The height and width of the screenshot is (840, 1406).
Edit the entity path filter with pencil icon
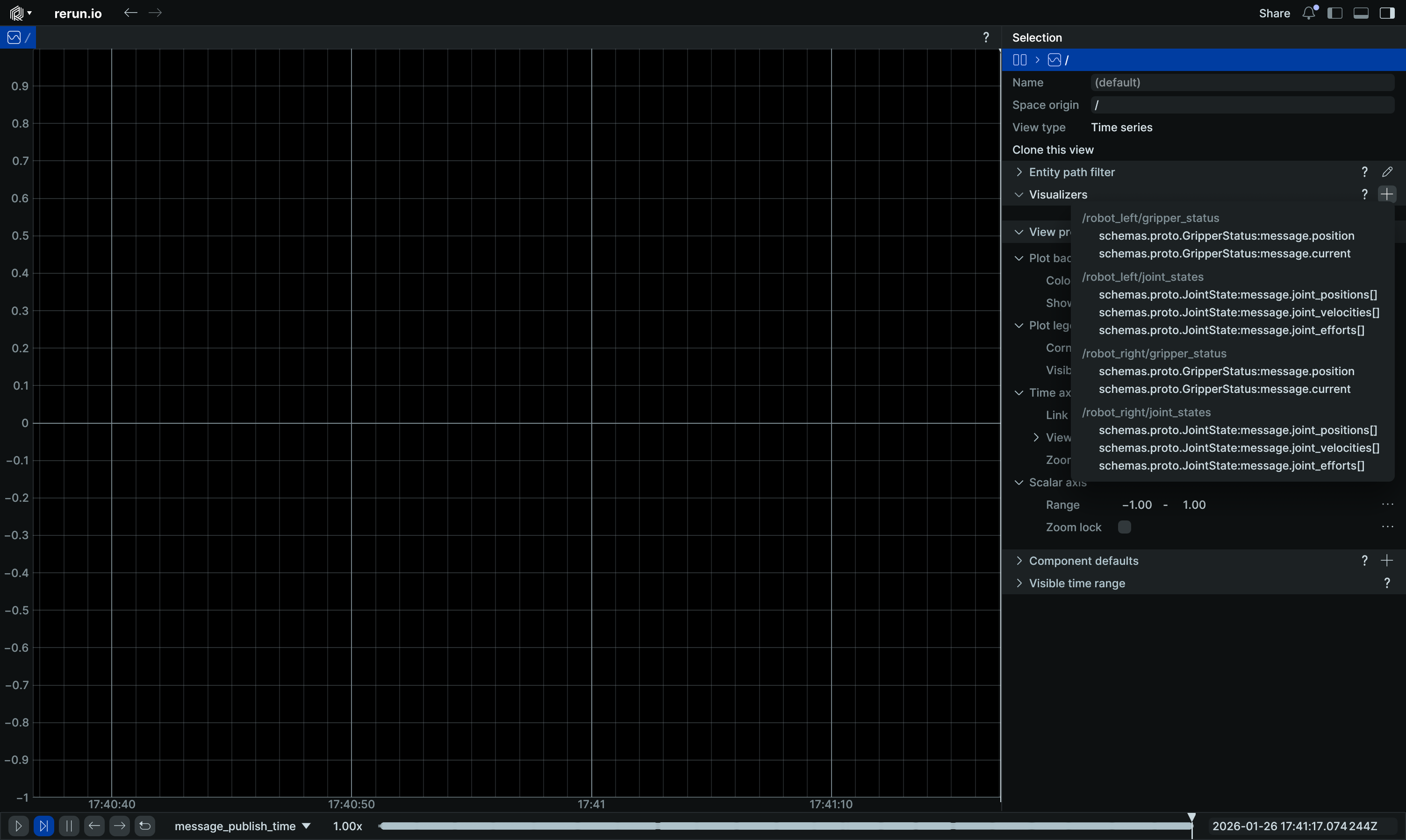click(1387, 172)
